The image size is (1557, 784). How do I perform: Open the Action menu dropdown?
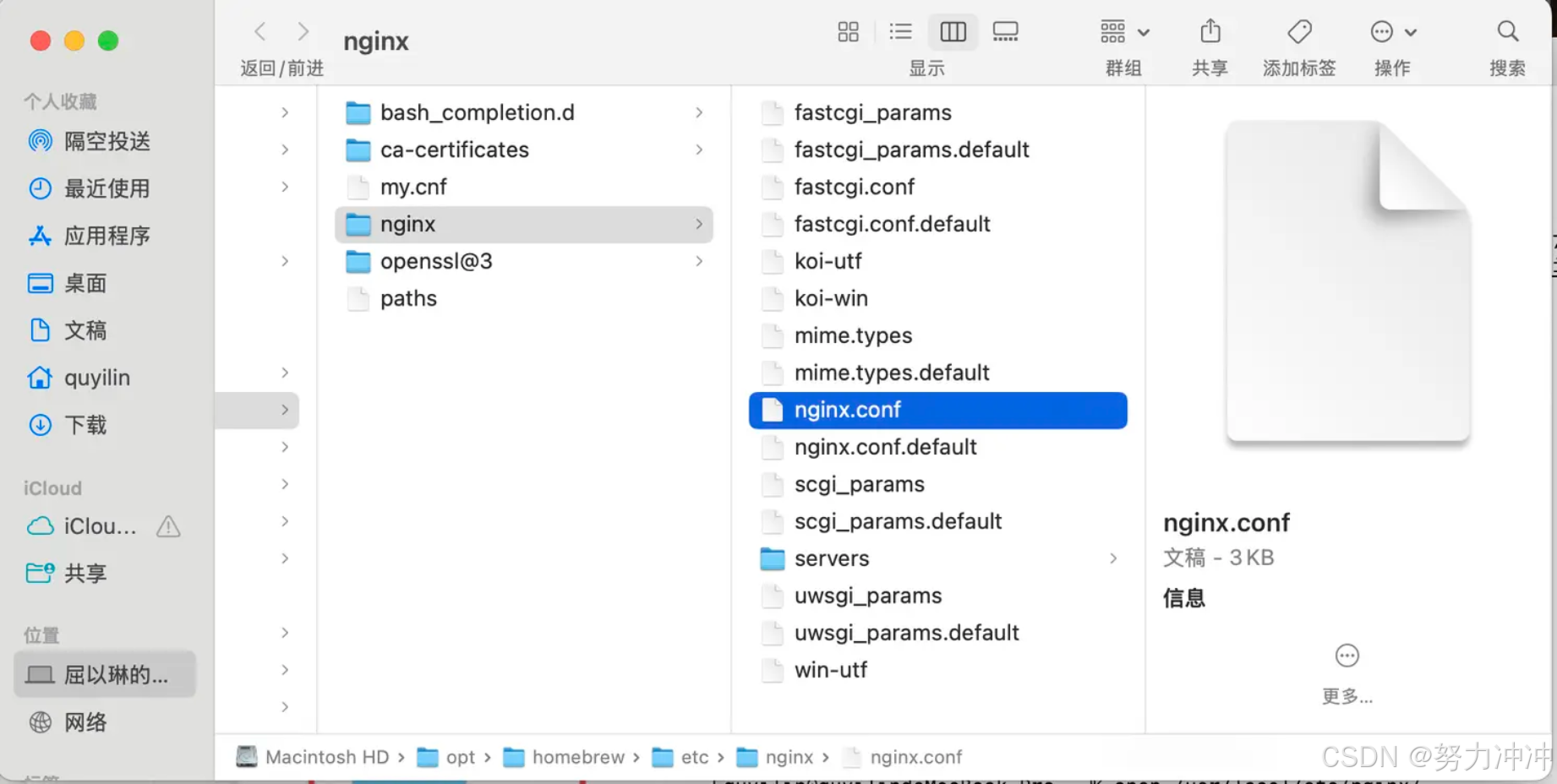coord(1392,32)
